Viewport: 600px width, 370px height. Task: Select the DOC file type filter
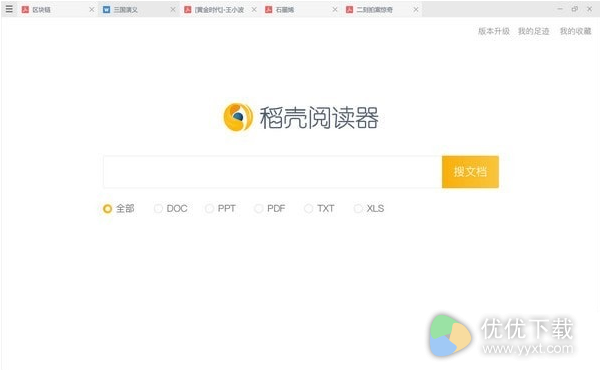pyautogui.click(x=171, y=209)
